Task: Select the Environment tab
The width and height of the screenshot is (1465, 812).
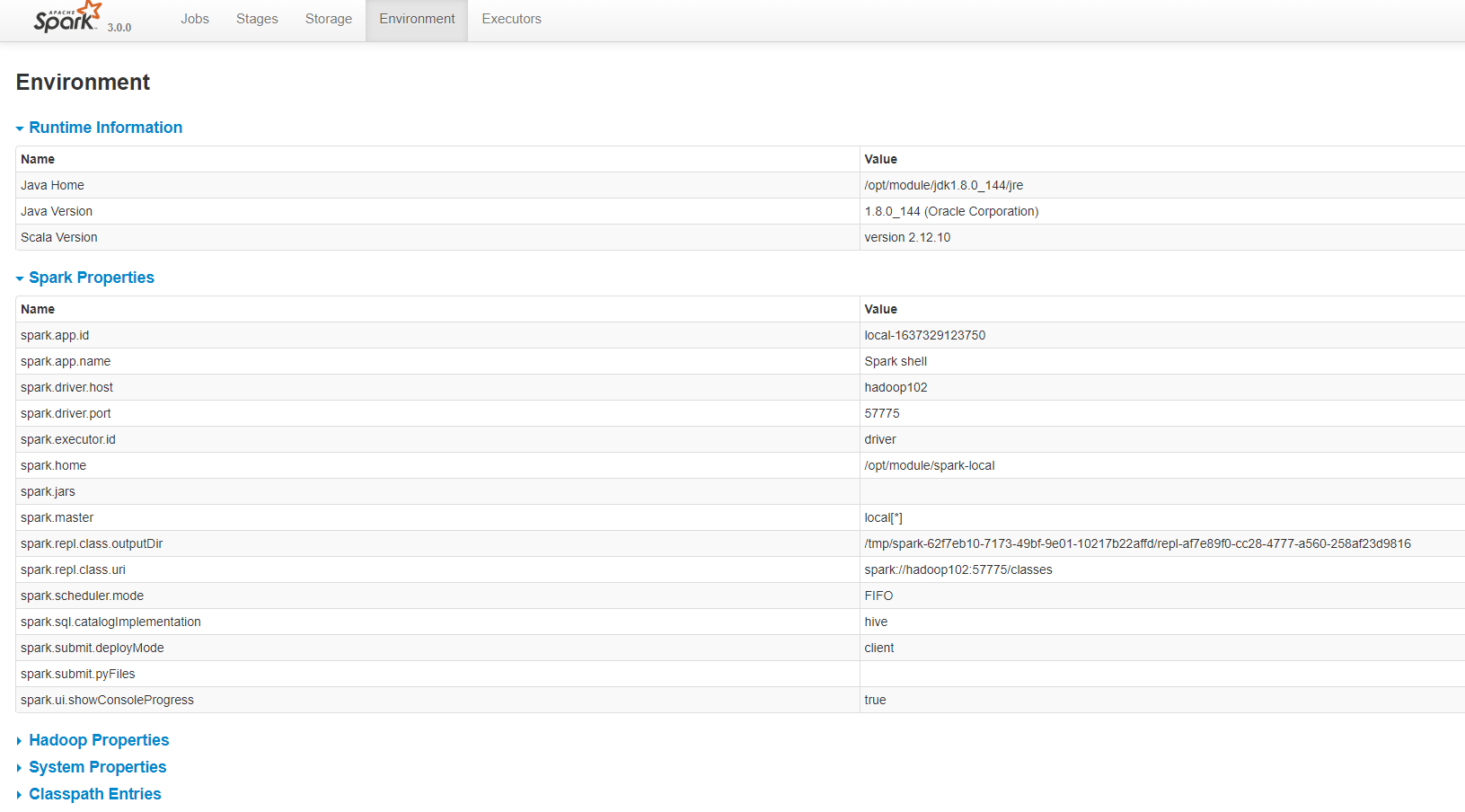Action: [x=417, y=19]
